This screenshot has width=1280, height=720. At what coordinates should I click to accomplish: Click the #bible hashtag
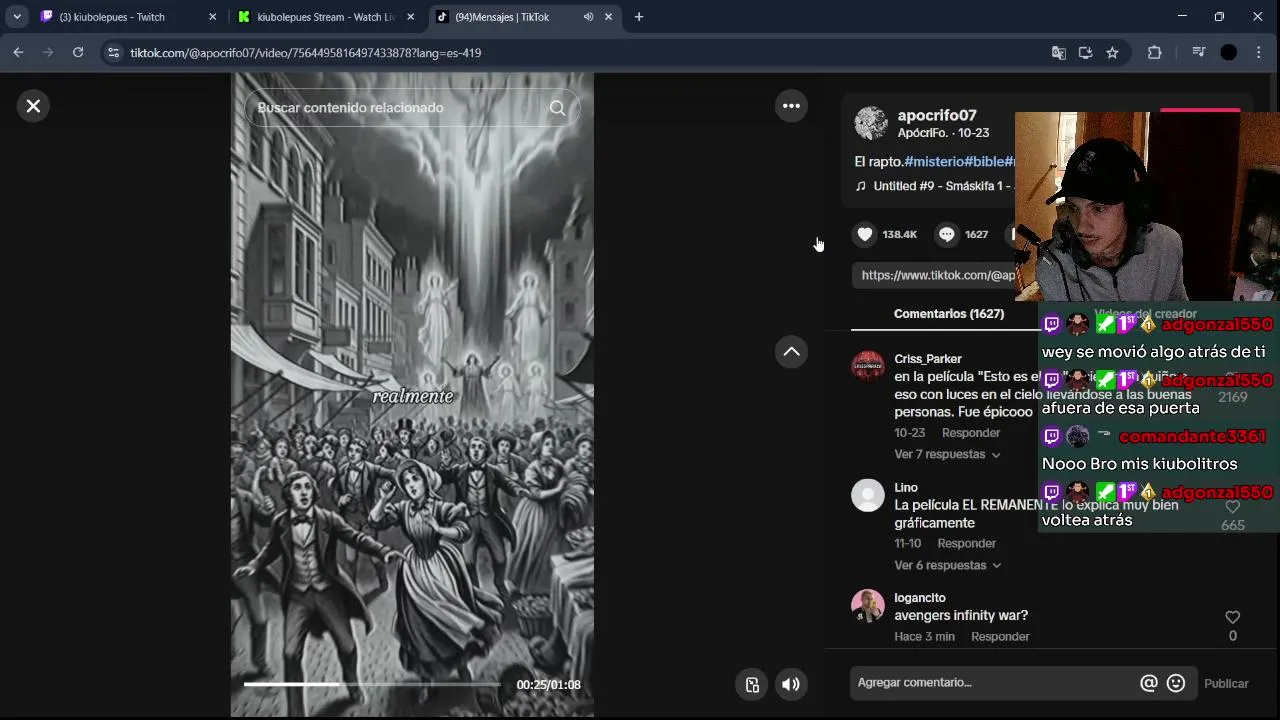coord(984,161)
